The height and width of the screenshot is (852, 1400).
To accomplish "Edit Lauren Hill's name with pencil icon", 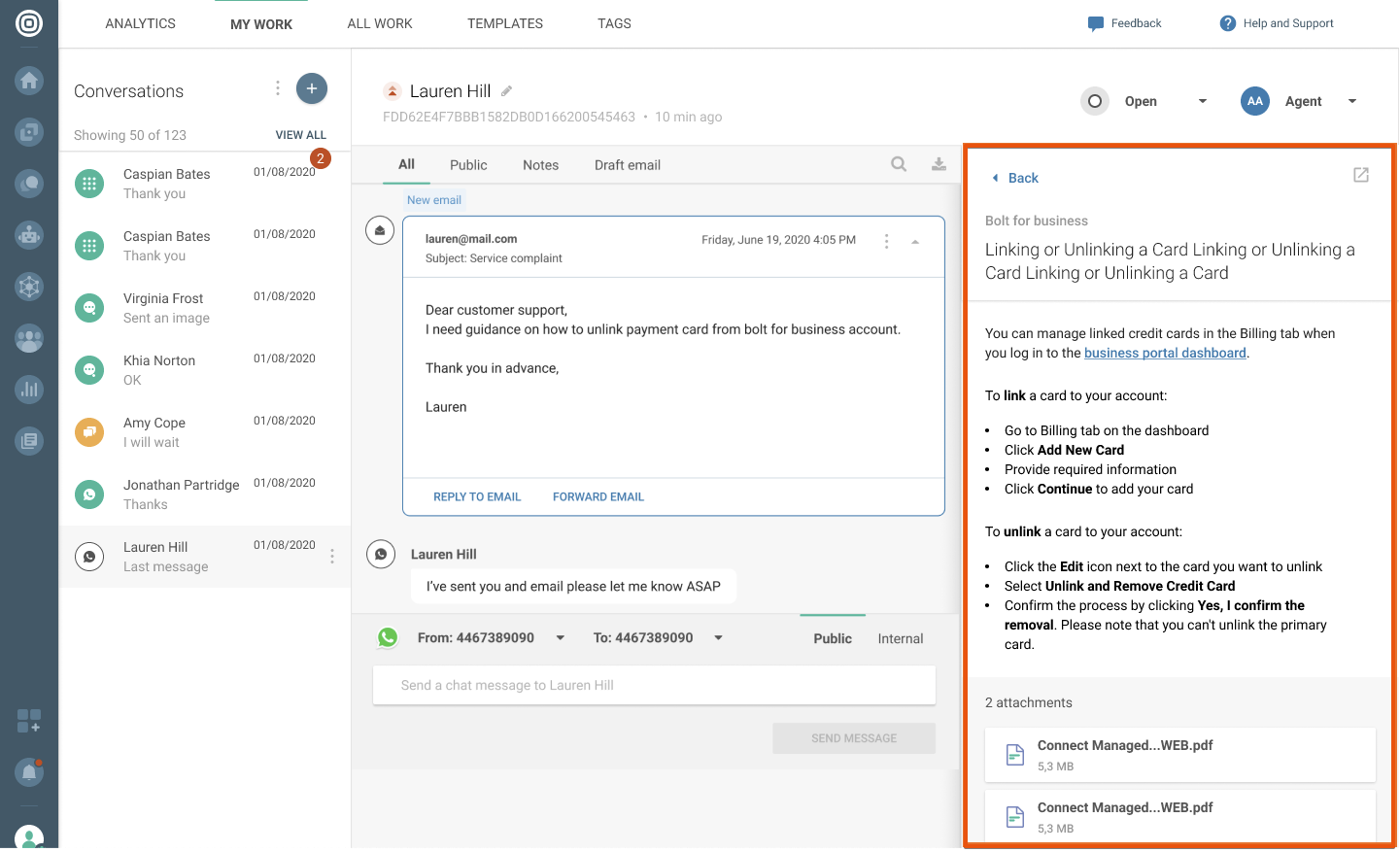I will [x=506, y=91].
